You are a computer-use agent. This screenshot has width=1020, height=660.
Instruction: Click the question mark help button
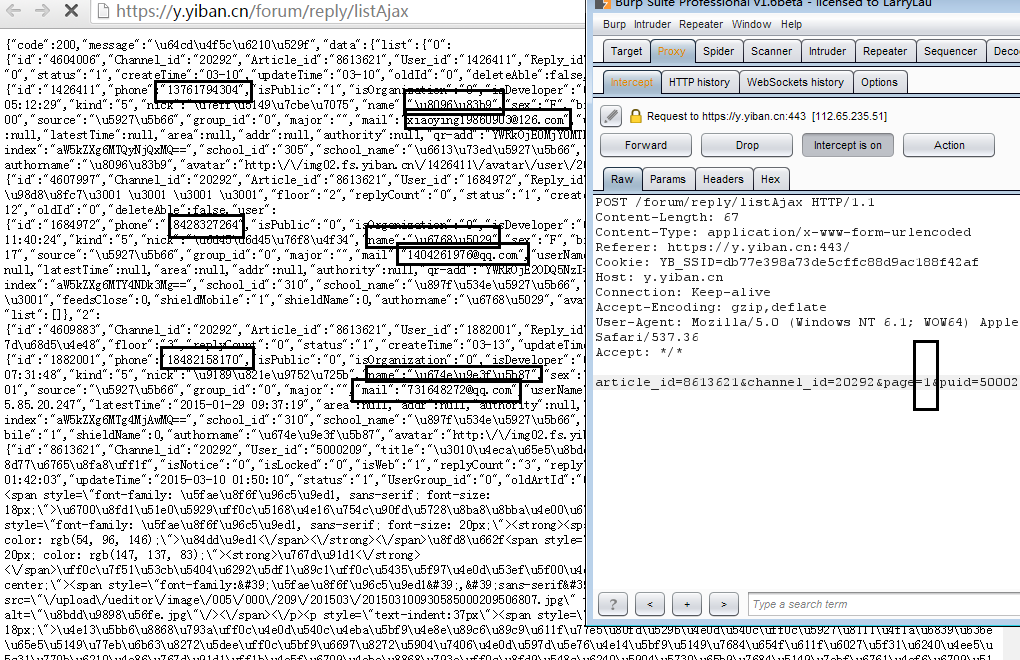click(612, 604)
